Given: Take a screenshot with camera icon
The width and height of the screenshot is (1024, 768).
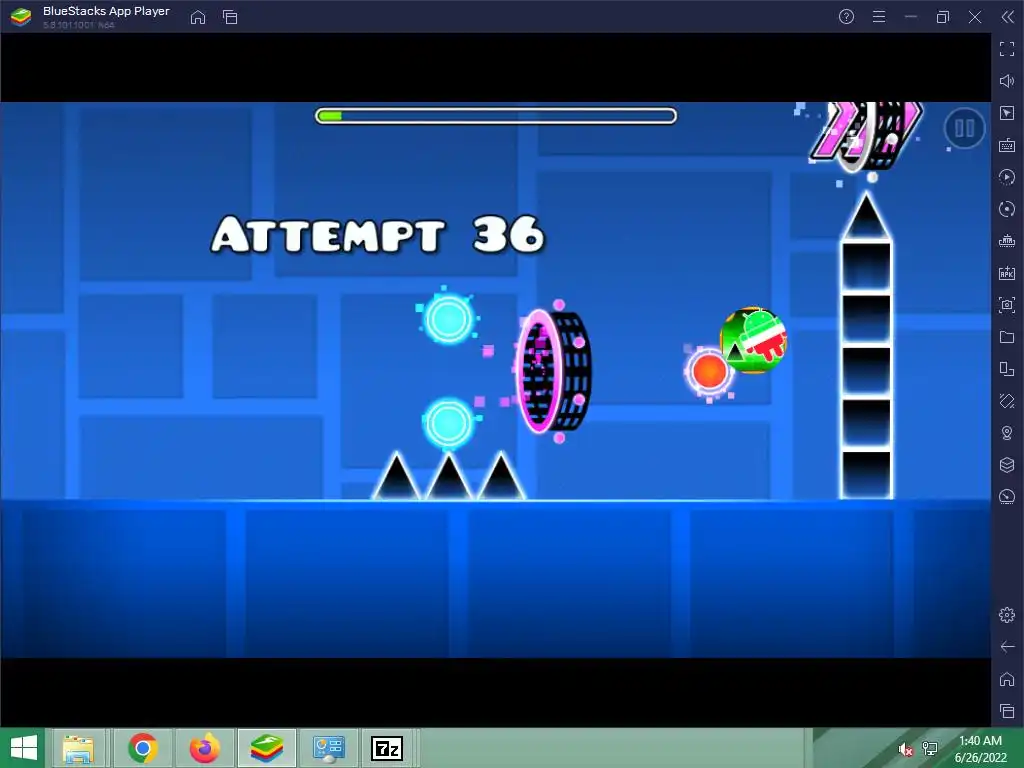Looking at the screenshot, I should (1007, 305).
